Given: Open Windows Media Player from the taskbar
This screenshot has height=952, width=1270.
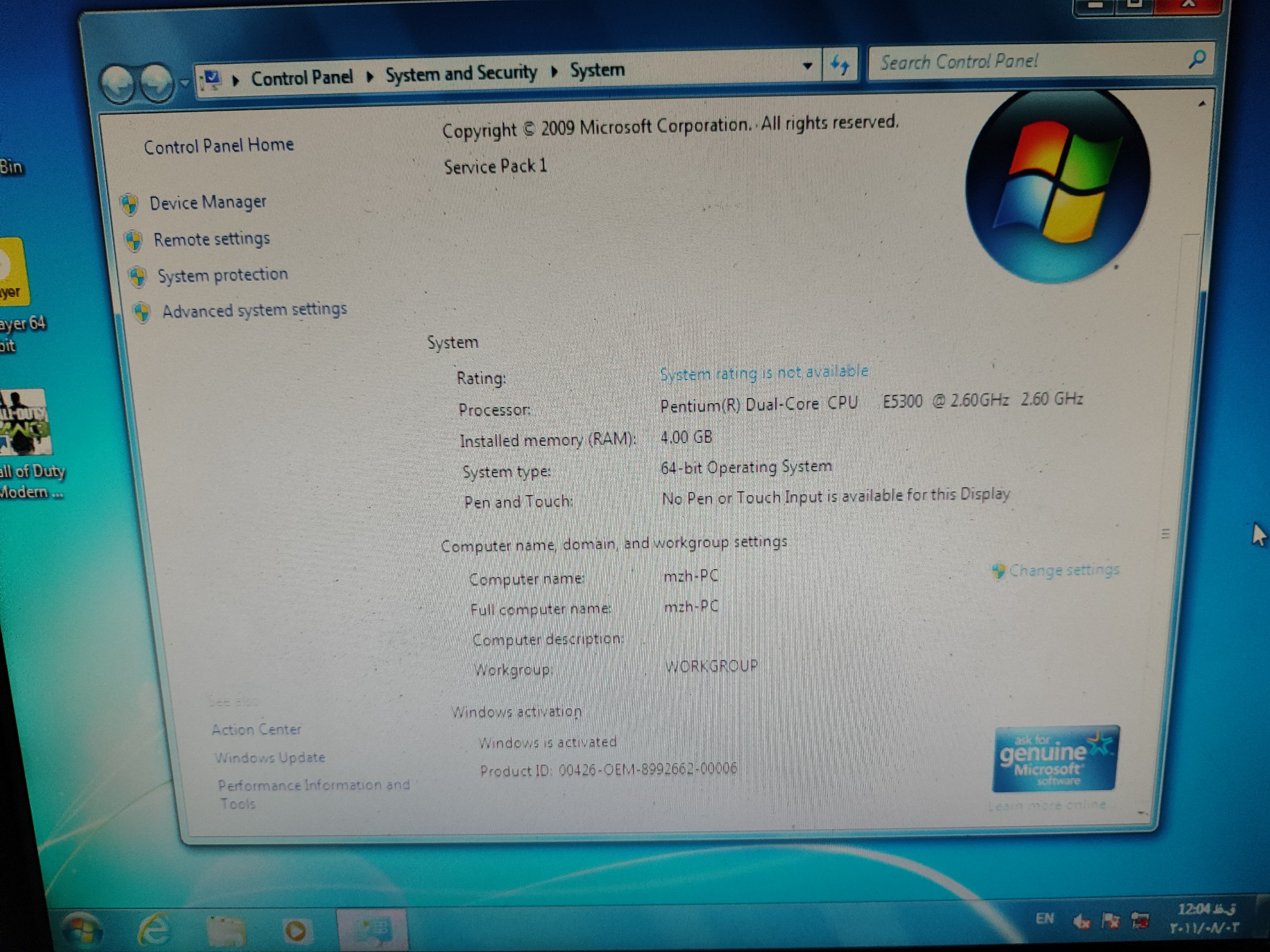Looking at the screenshot, I should (296, 931).
